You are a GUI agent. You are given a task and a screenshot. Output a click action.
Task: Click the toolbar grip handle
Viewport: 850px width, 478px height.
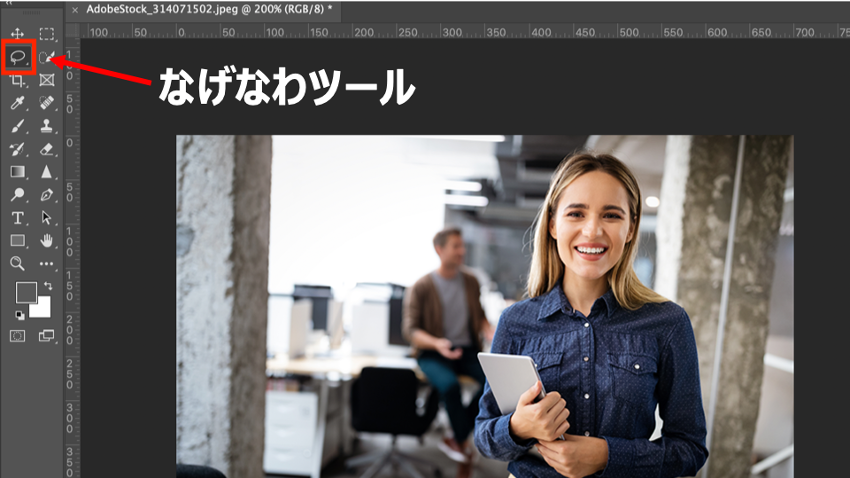pyautogui.click(x=31, y=12)
